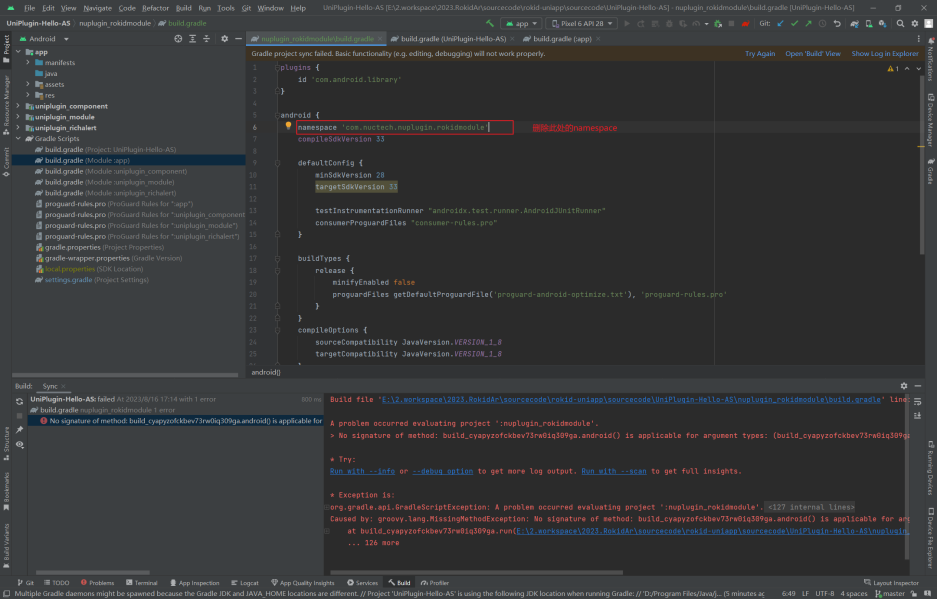Viewport: 937px width, 599px height.
Task: Toggle the Resource Manager side panel
Action: point(6,105)
